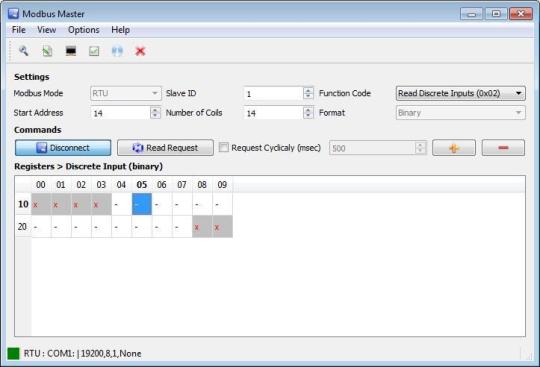
Task: Select column header 09
Action: click(x=222, y=185)
